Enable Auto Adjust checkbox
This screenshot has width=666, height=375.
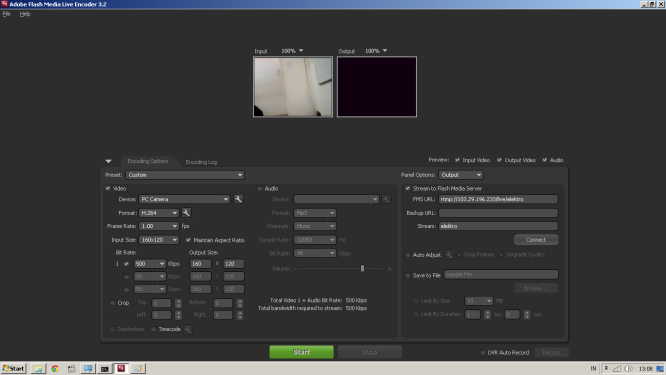408,255
